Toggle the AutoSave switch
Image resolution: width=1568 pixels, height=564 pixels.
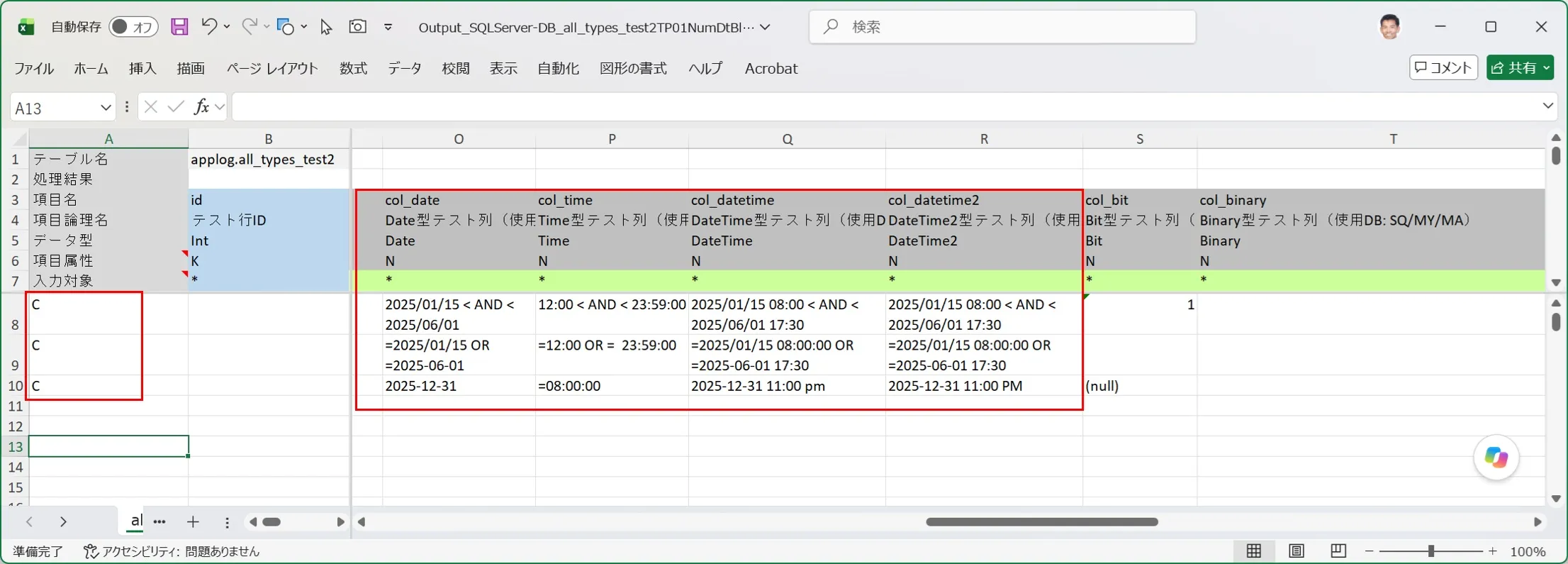tap(134, 27)
